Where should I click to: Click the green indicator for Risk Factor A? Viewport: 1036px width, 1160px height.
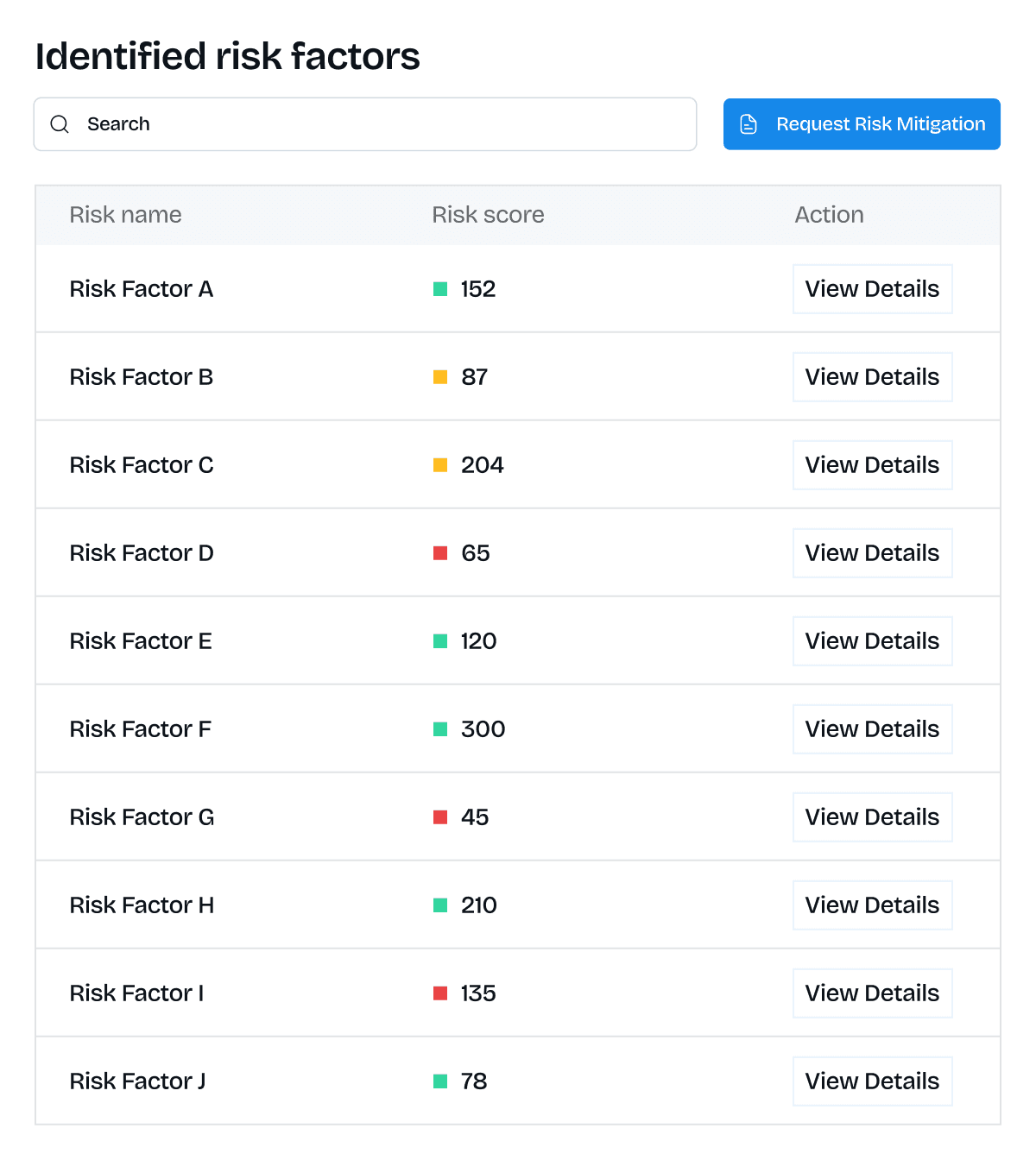pos(440,289)
